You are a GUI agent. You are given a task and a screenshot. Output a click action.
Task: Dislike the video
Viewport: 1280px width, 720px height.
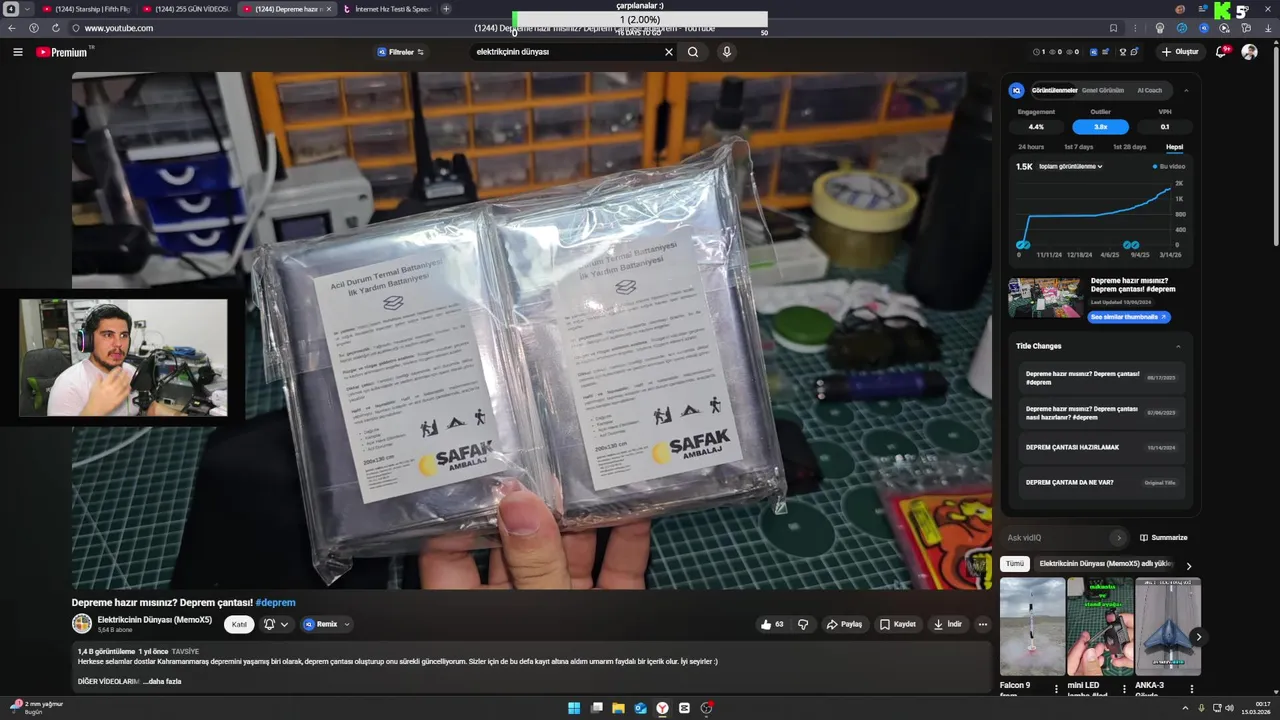tap(803, 624)
